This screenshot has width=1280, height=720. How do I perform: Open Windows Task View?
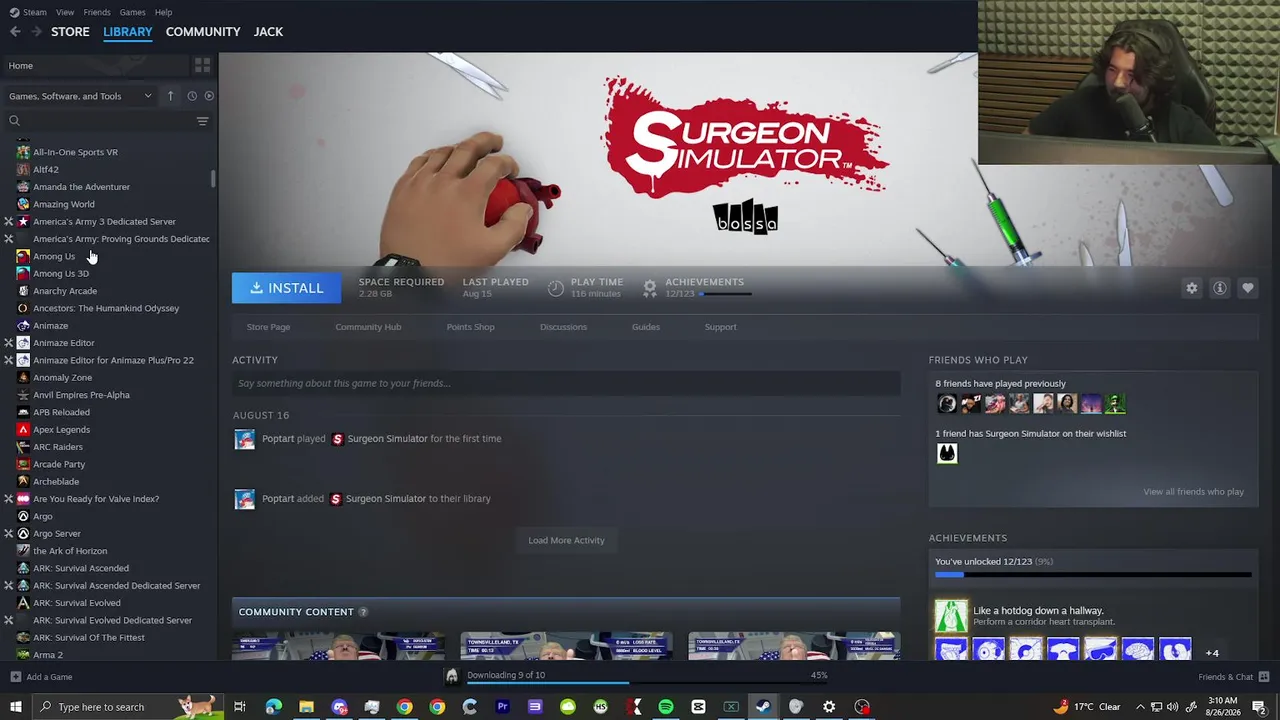pyautogui.click(x=240, y=707)
